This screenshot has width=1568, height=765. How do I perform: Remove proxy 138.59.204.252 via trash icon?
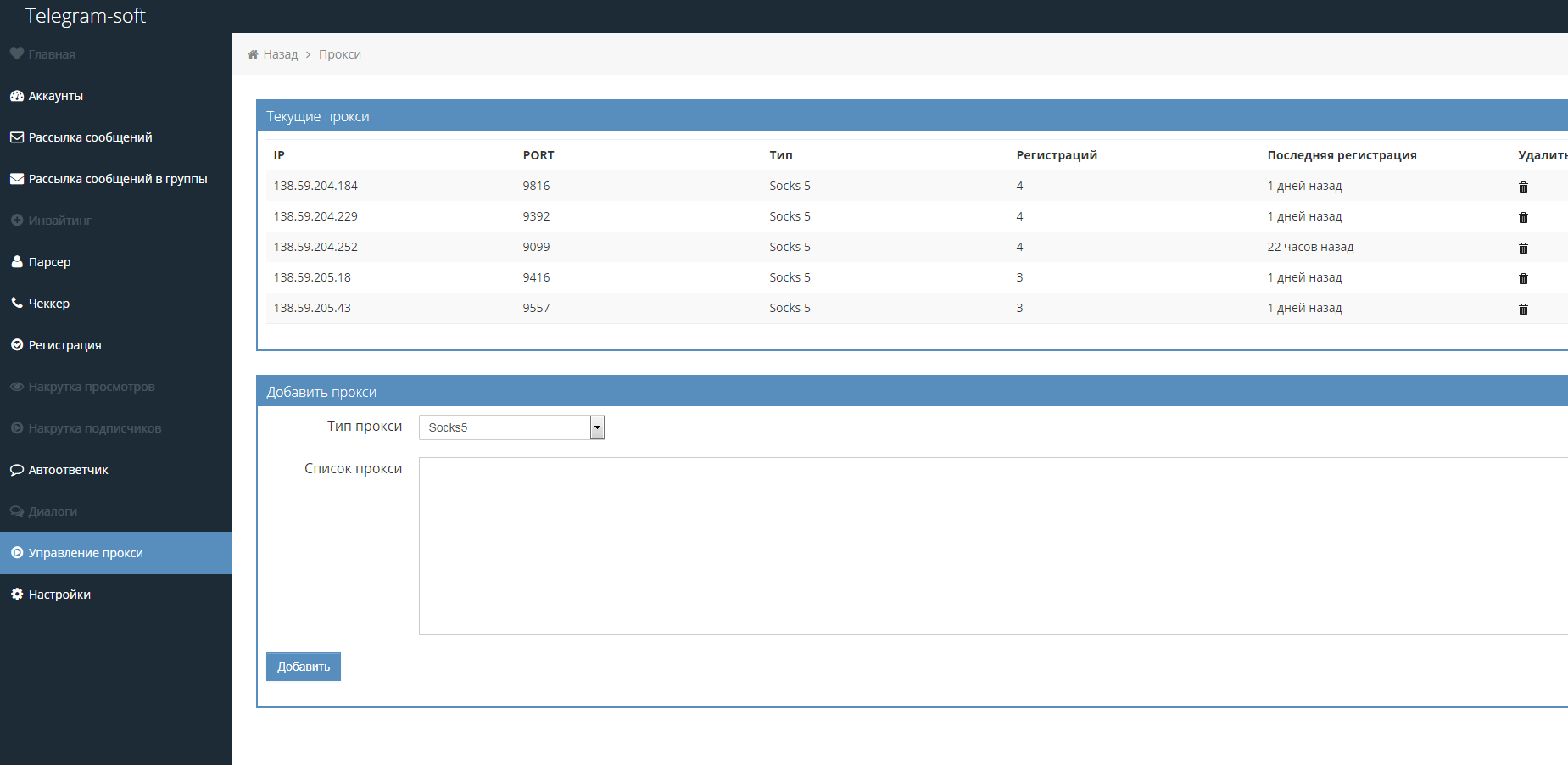1523,248
